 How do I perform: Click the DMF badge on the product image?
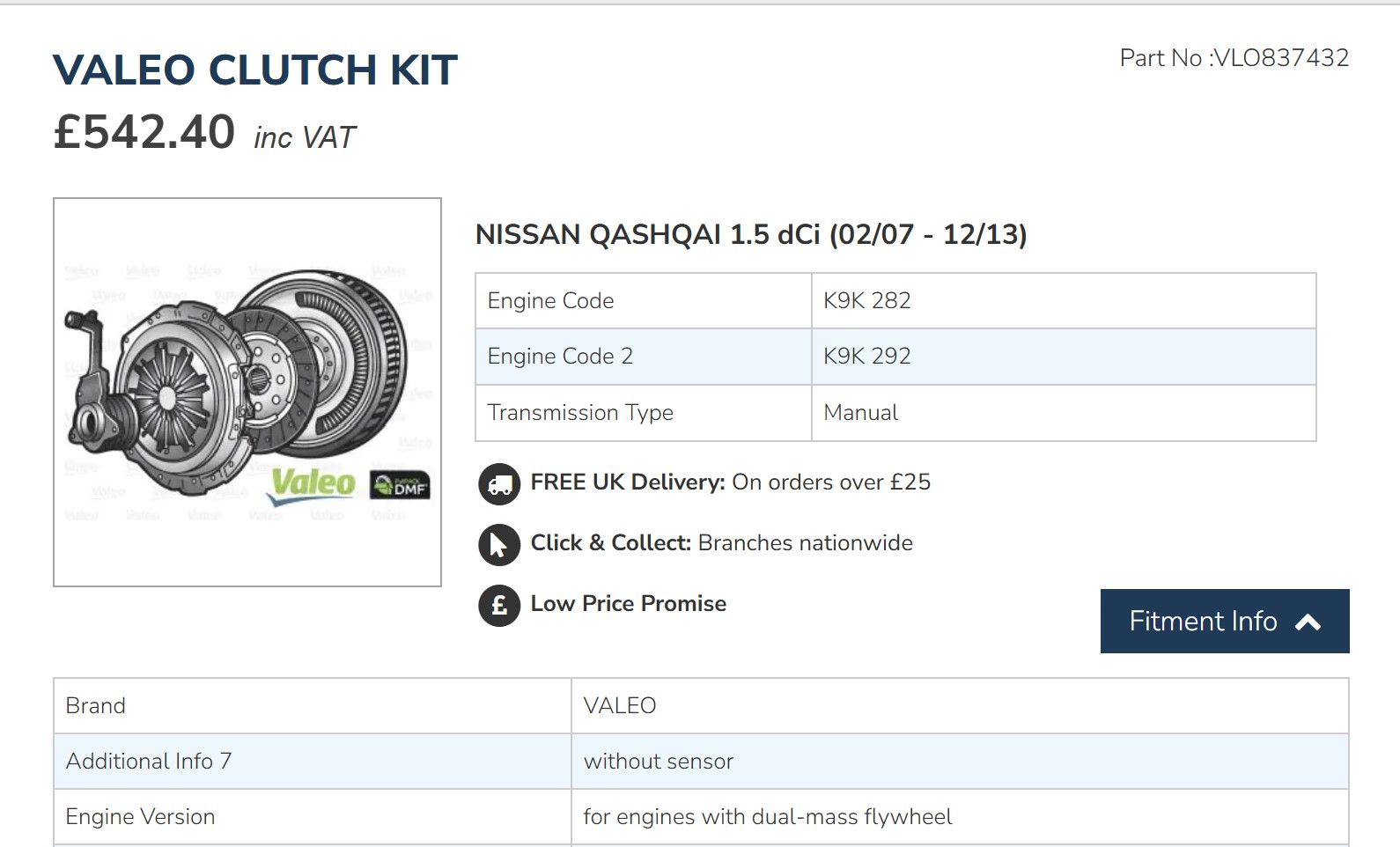401,485
